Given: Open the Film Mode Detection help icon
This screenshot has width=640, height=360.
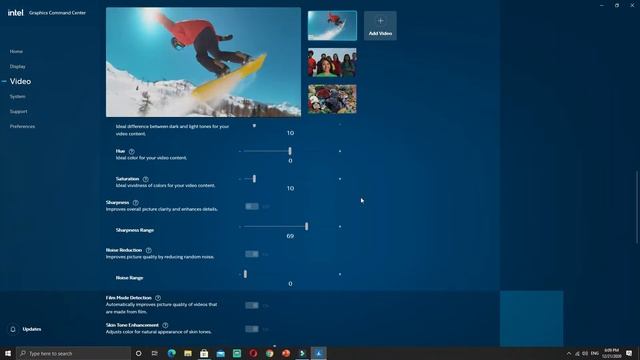Looking at the screenshot, I should (158, 298).
